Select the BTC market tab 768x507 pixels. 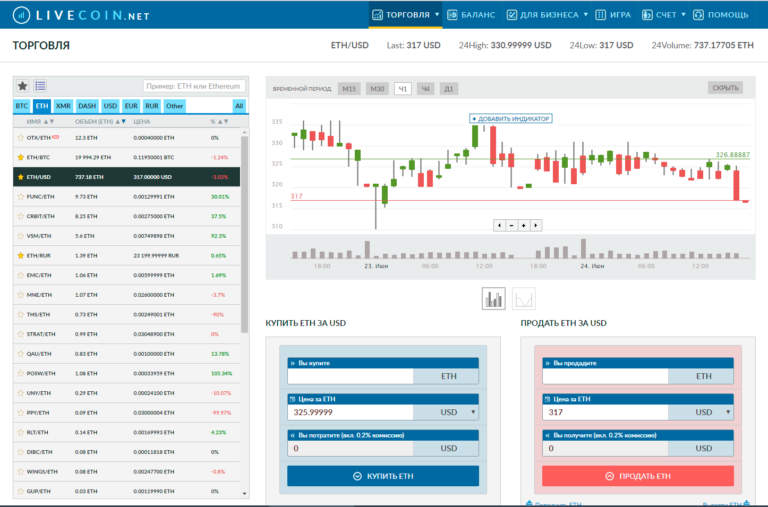pos(22,106)
